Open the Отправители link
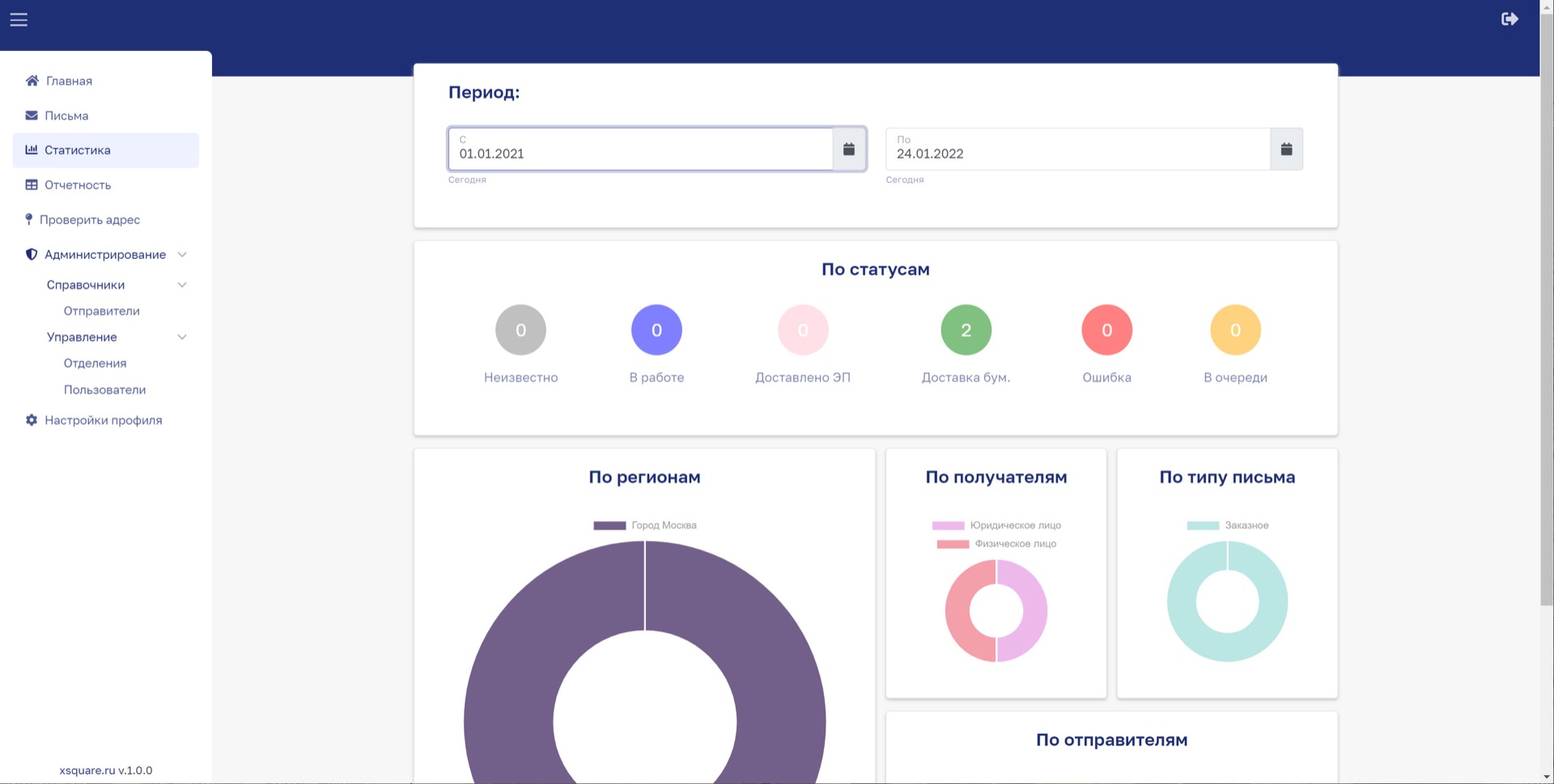1554x784 pixels. (x=102, y=311)
